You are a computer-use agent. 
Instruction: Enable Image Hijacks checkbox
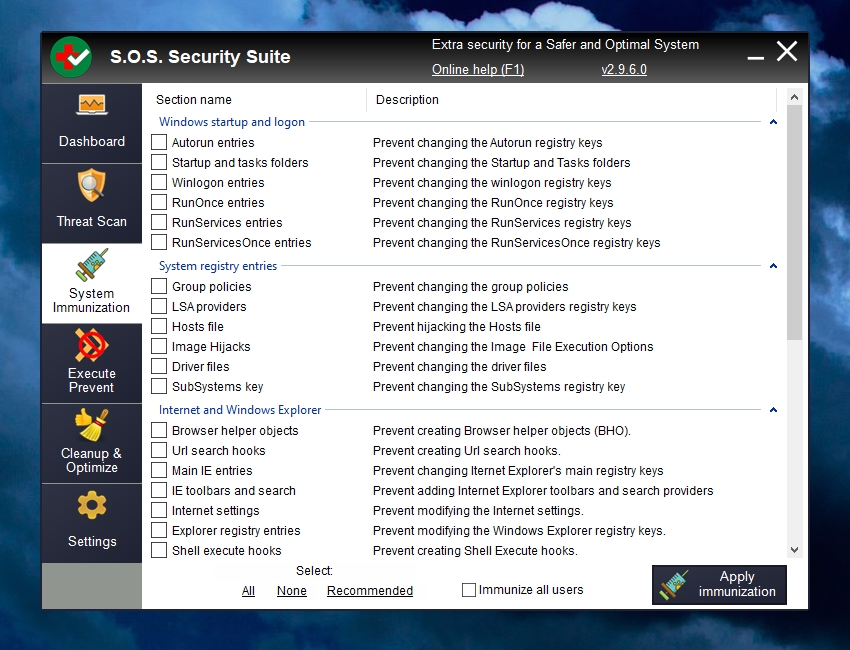pyautogui.click(x=159, y=346)
